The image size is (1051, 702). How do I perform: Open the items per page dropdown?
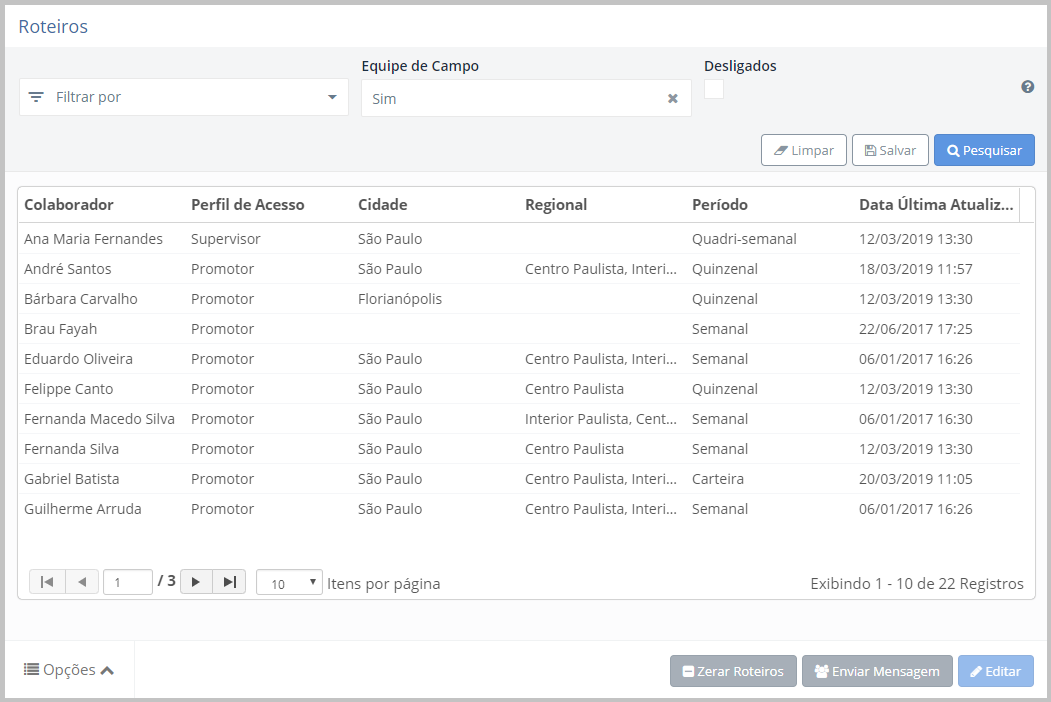pos(289,583)
